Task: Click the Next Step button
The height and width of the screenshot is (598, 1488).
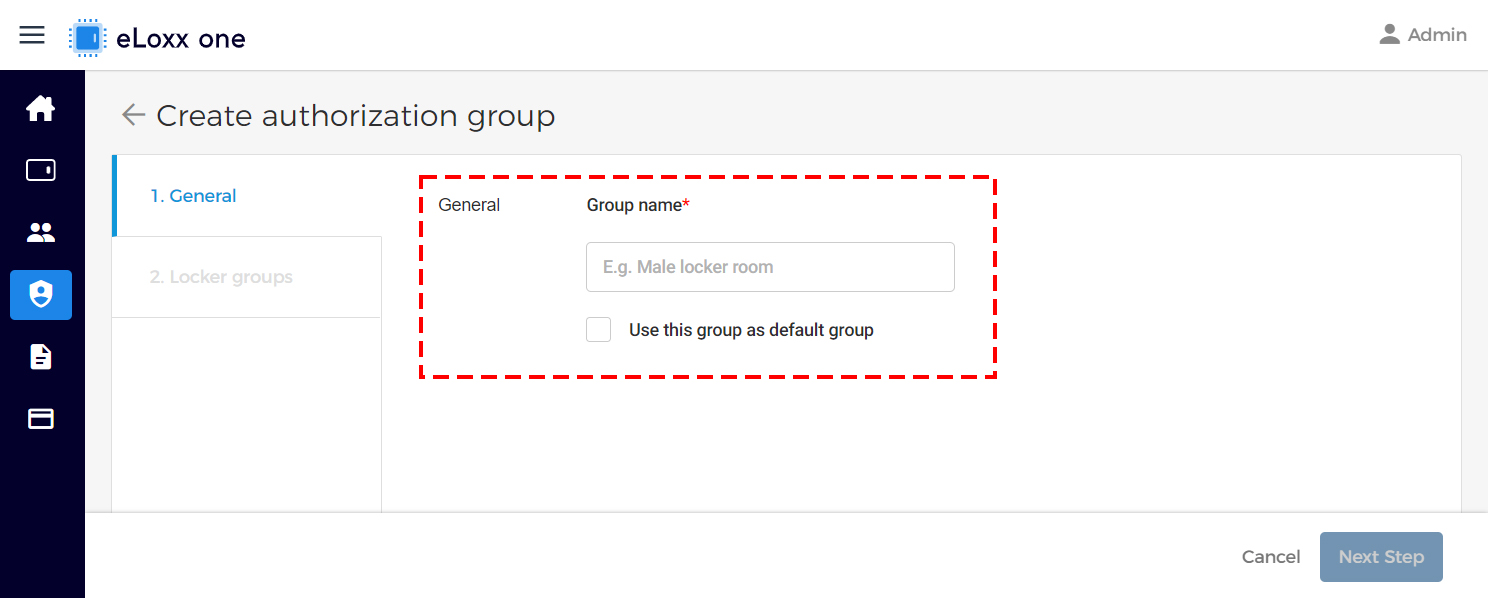Action: pyautogui.click(x=1381, y=557)
